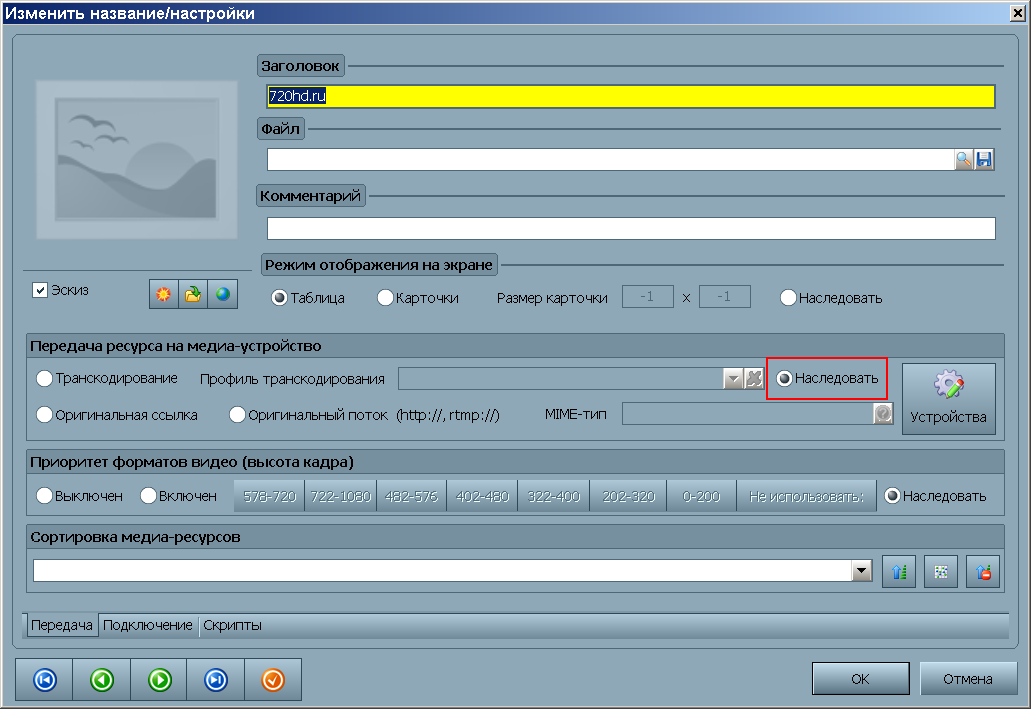Click the orange checkmark apply icon

(x=273, y=680)
